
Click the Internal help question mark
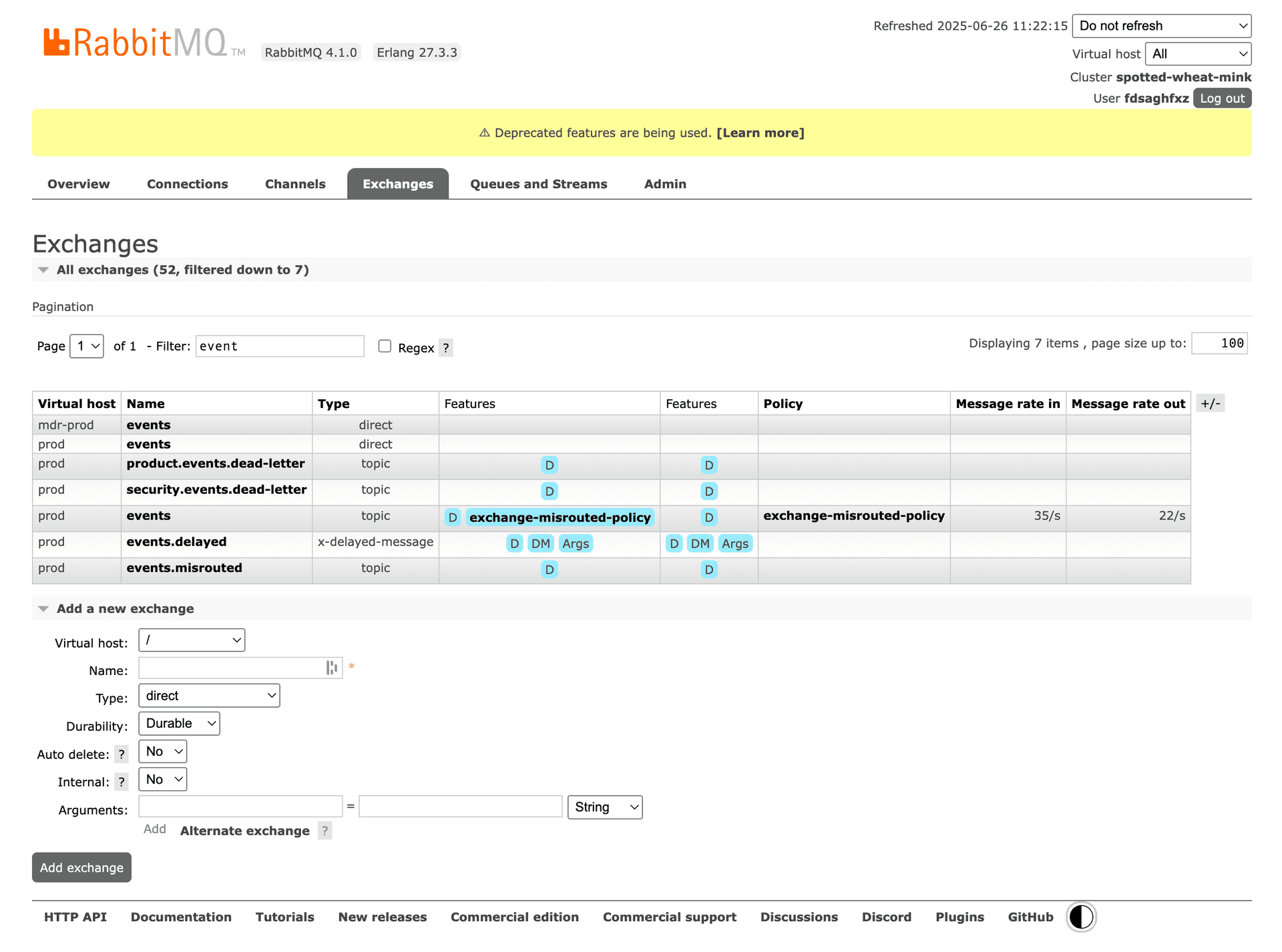pyautogui.click(x=122, y=782)
